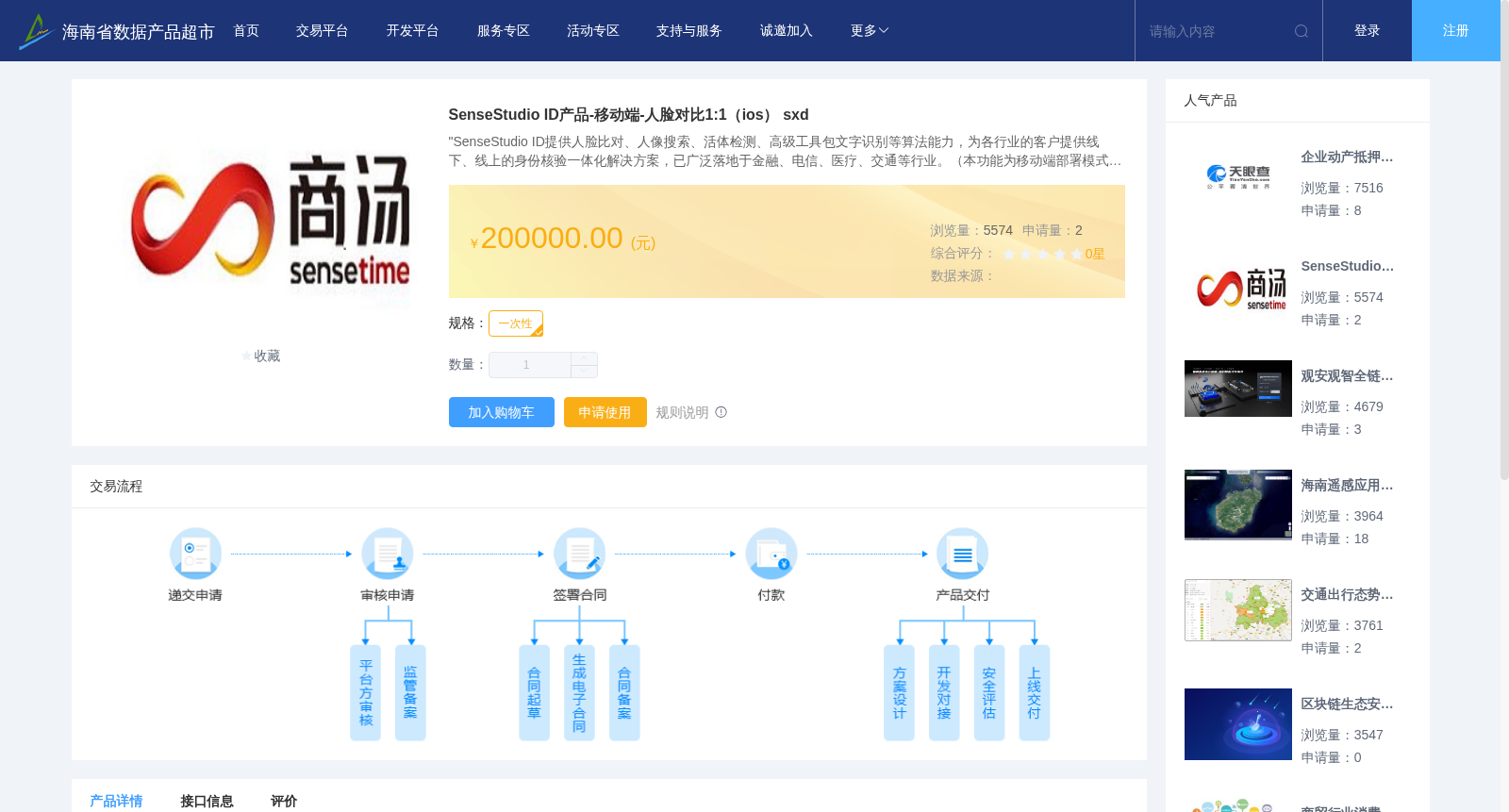The image size is (1509, 812).
Task: Click the 合同起草 sub-step box
Action: [x=535, y=693]
